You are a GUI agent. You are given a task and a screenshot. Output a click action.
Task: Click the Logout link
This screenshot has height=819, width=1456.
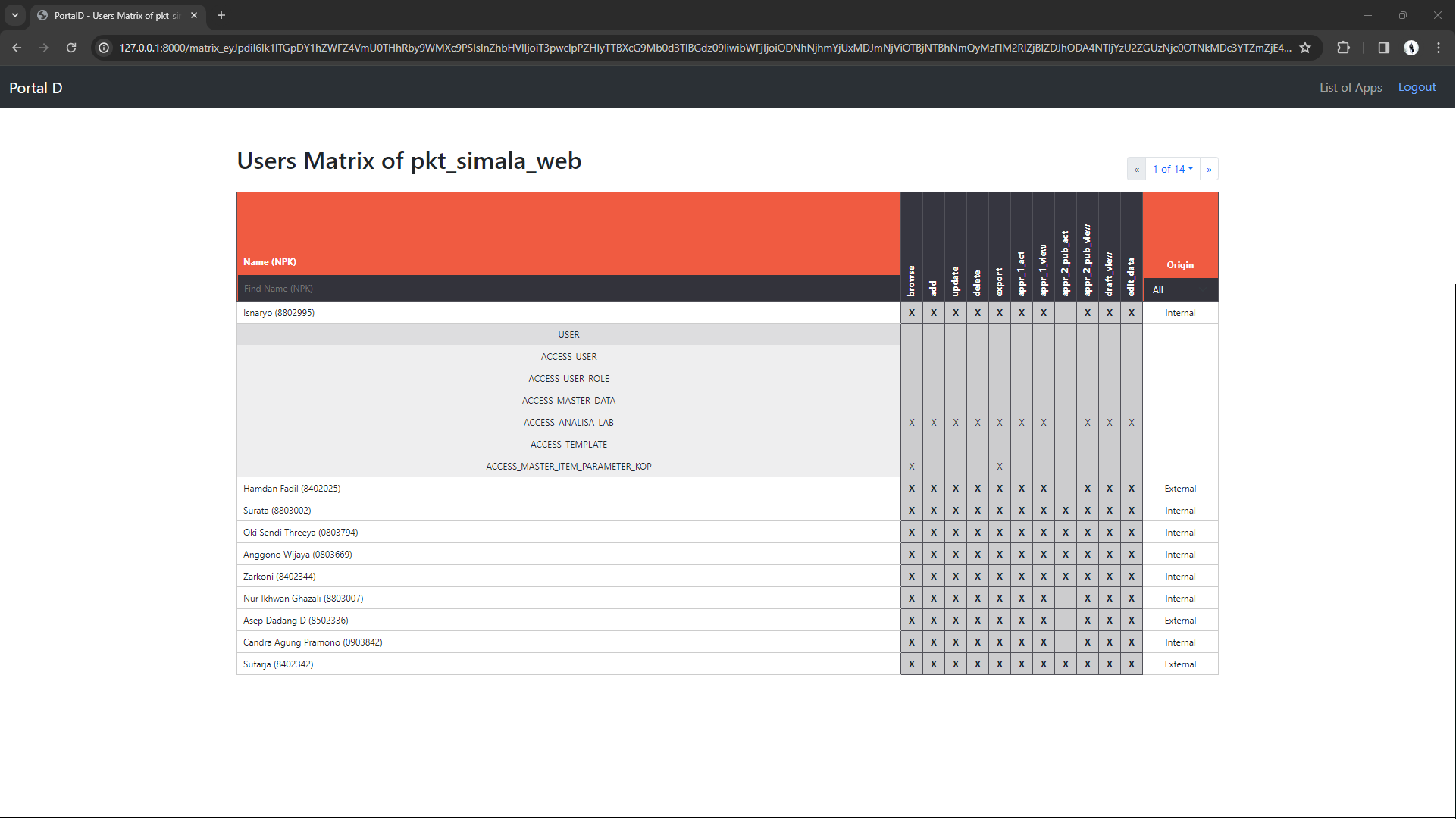(x=1417, y=87)
